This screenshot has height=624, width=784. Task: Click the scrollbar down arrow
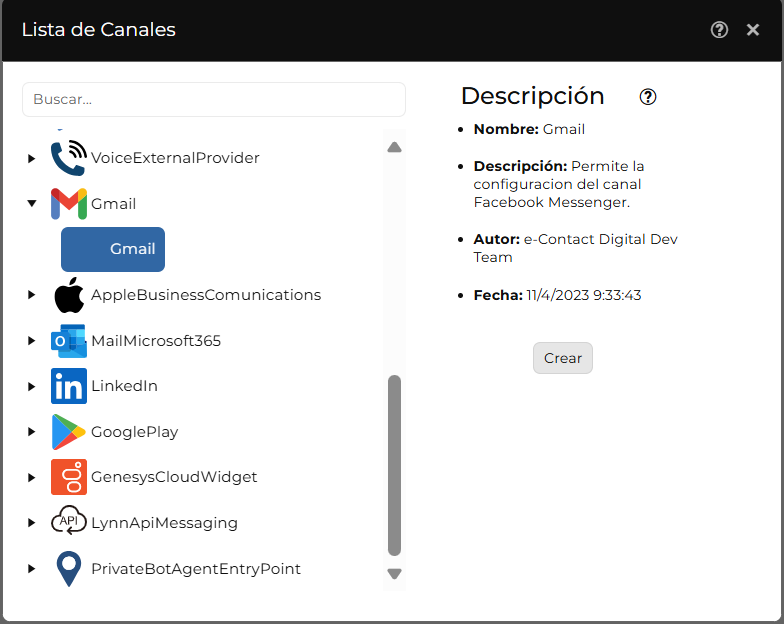coord(394,574)
